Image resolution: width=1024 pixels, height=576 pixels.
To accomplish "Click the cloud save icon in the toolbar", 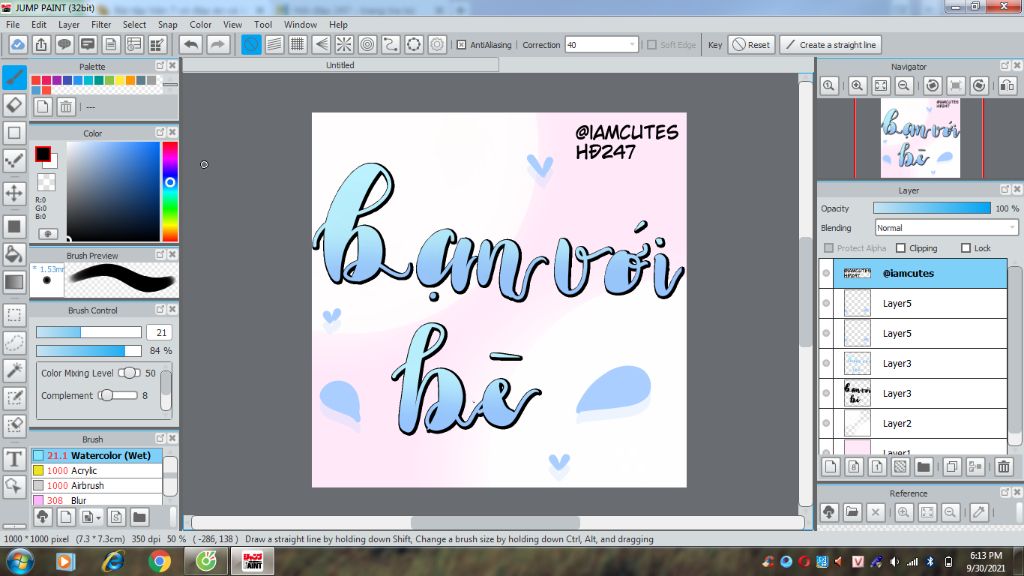I will [18, 45].
